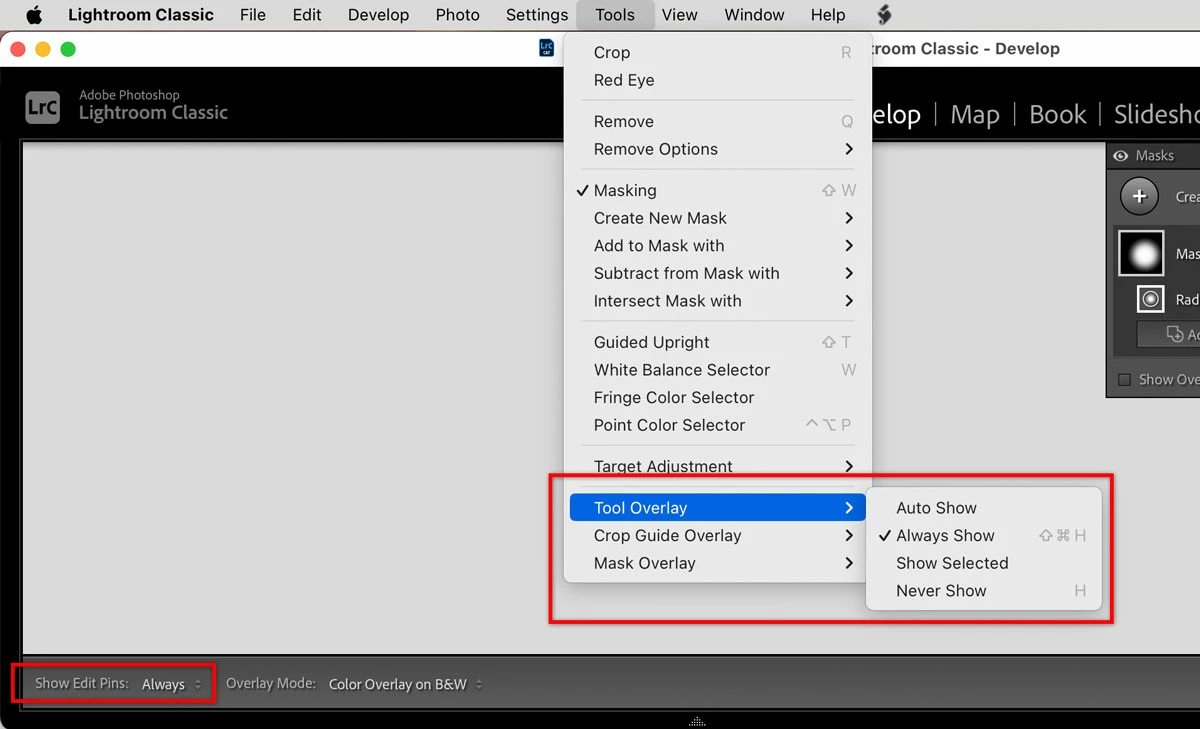Open the Lightroom Classic application menu
The image size is (1200, 729).
point(141,15)
